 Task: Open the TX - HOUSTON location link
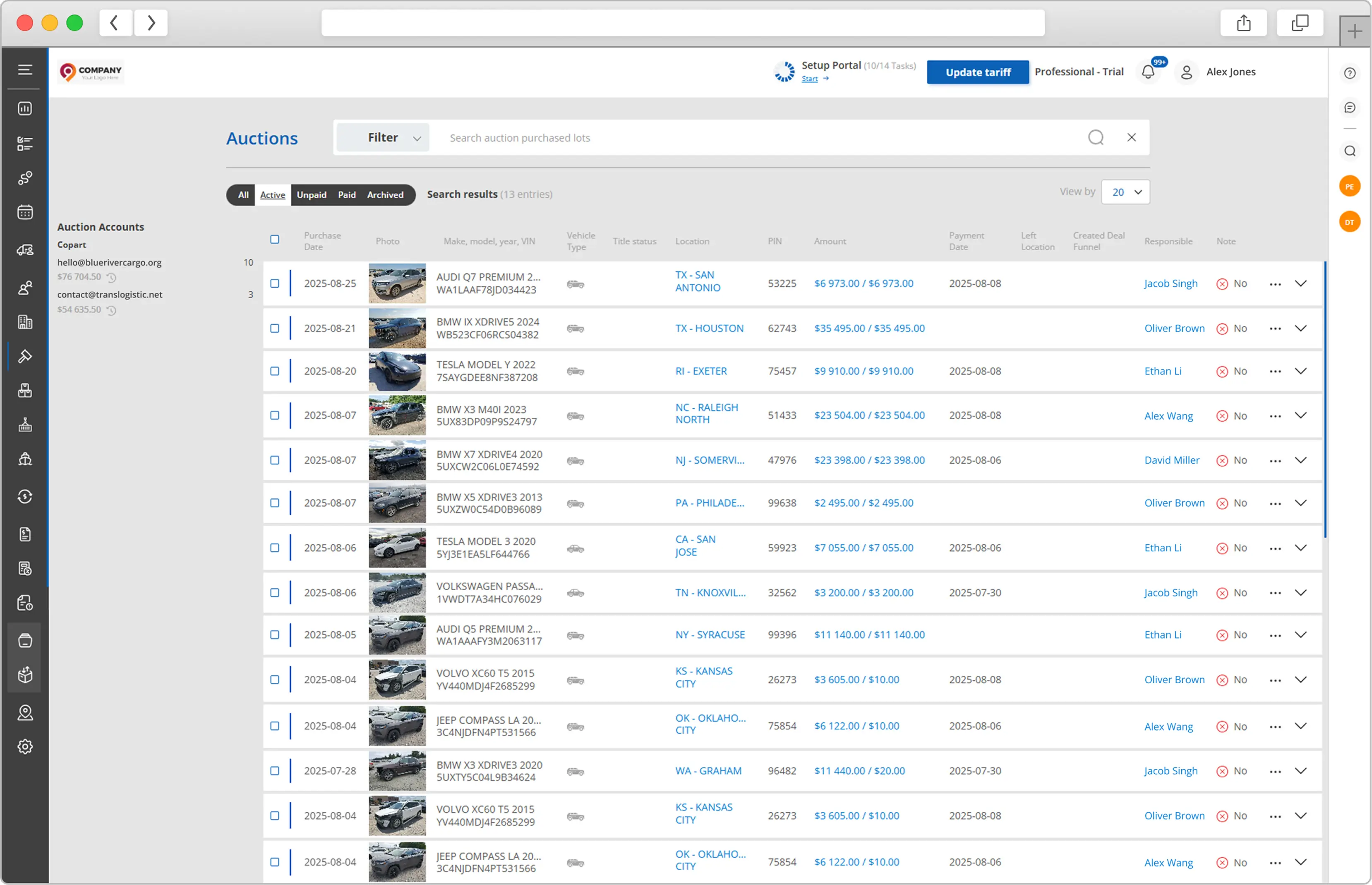(x=709, y=329)
